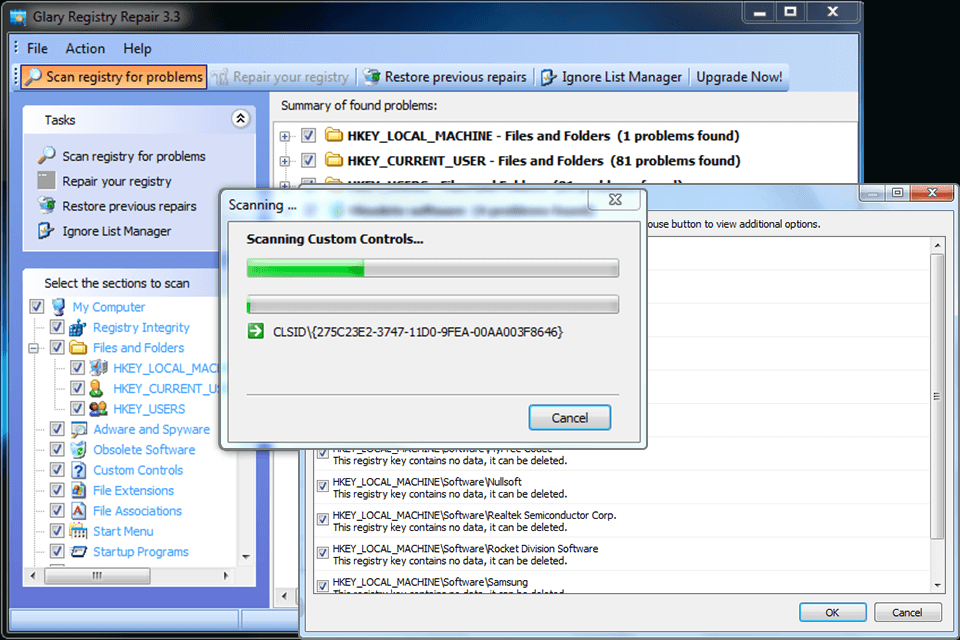Click the File Extensions icon
Viewport: 960px width, 640px height.
pos(78,490)
